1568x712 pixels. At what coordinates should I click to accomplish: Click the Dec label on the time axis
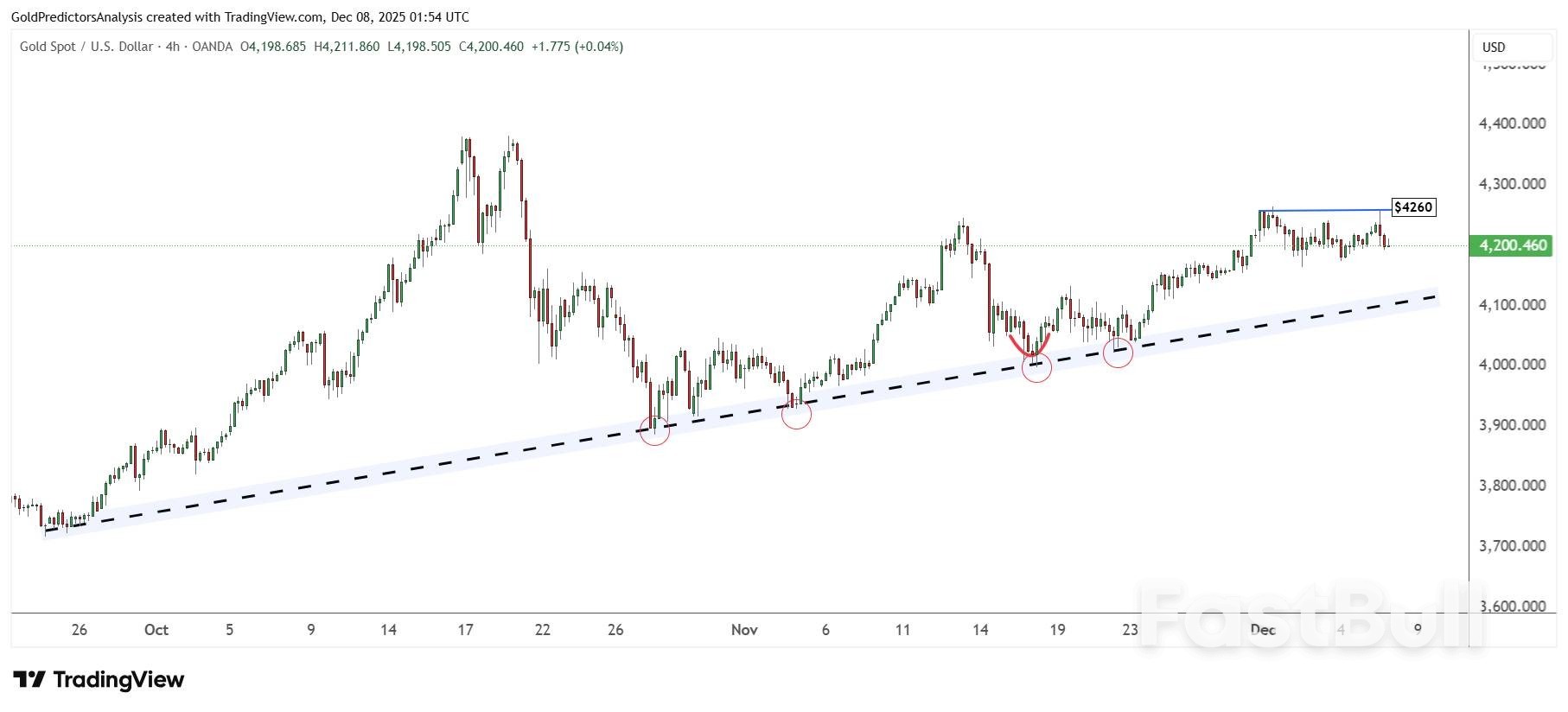tap(1263, 630)
